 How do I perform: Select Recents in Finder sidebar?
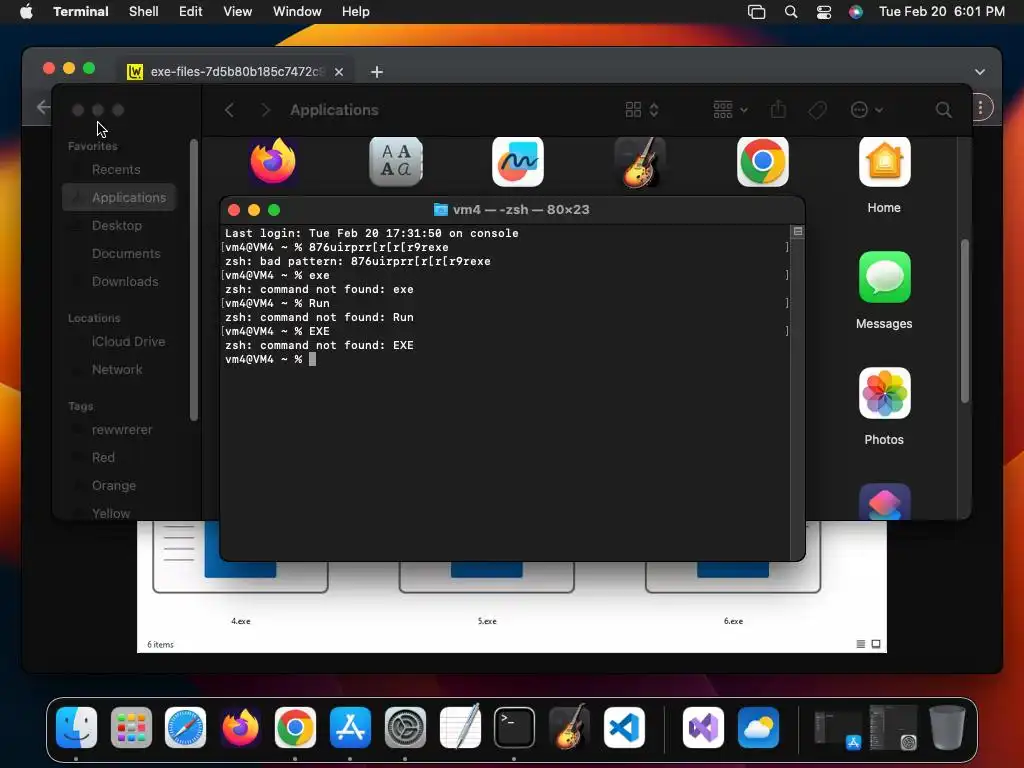[116, 170]
